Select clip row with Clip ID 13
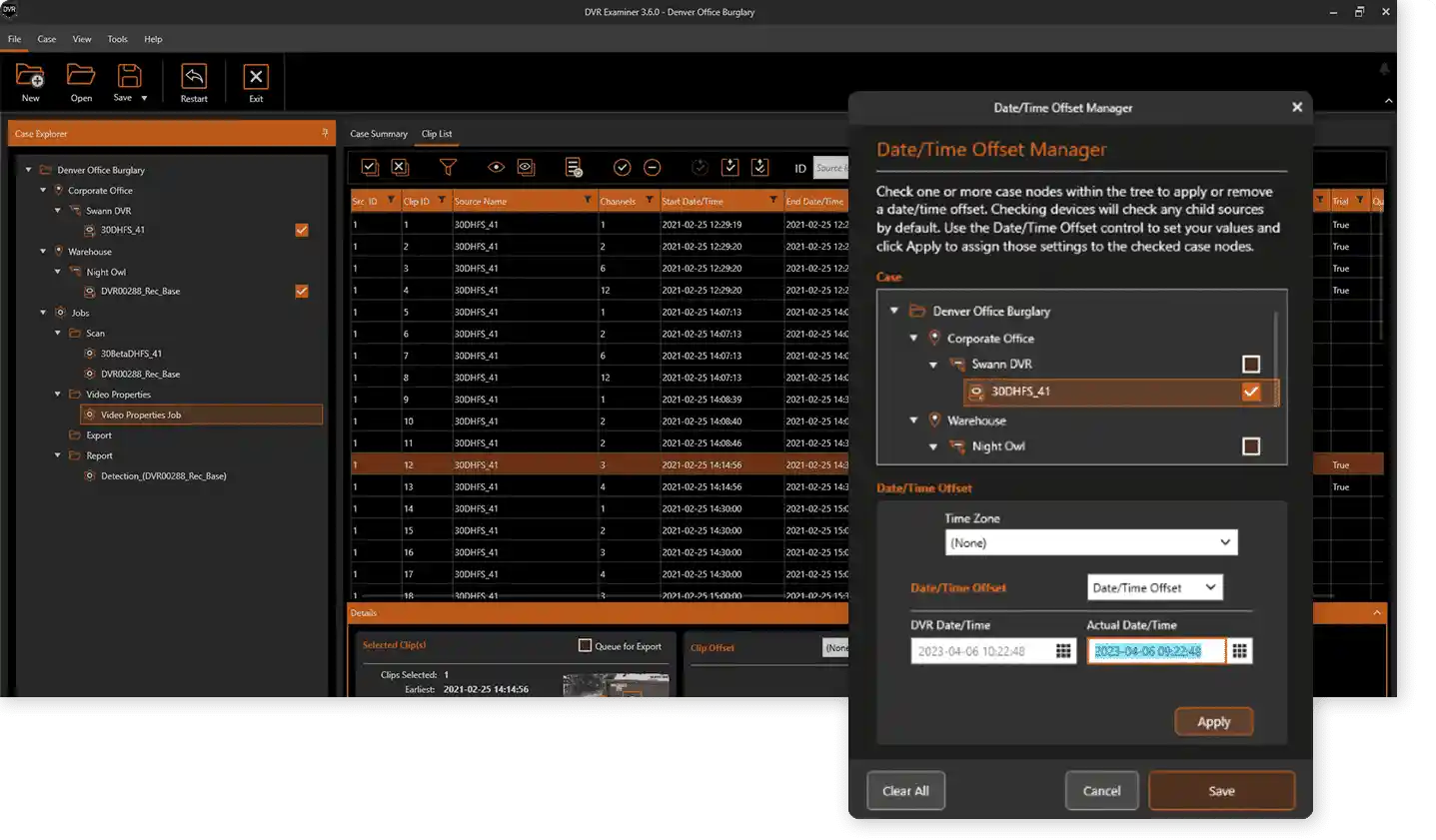 (600, 486)
